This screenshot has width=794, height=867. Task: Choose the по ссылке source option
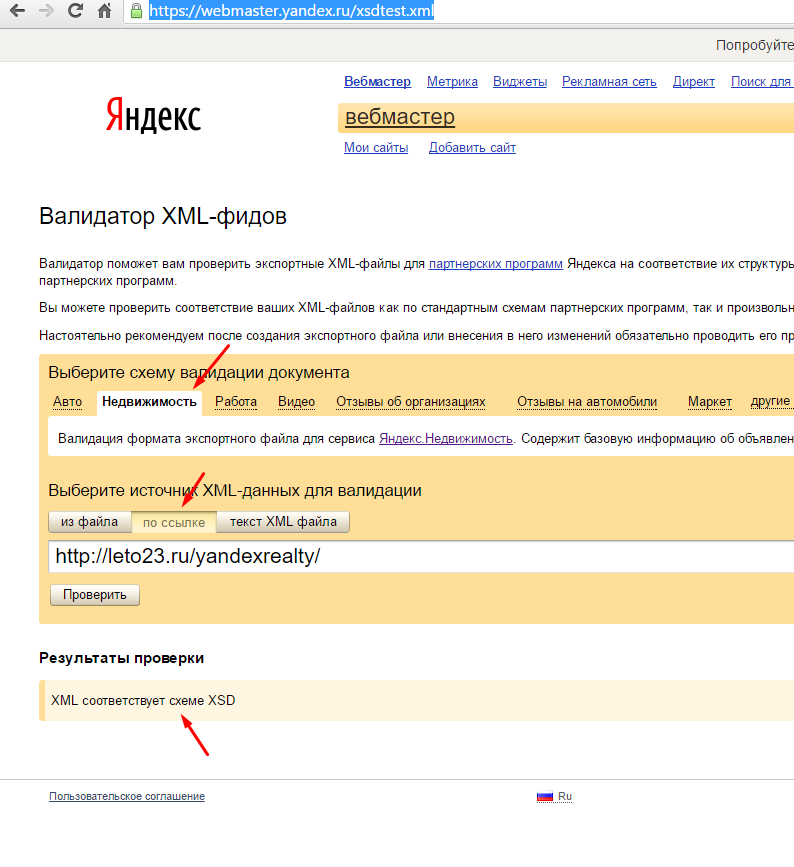[x=174, y=523]
